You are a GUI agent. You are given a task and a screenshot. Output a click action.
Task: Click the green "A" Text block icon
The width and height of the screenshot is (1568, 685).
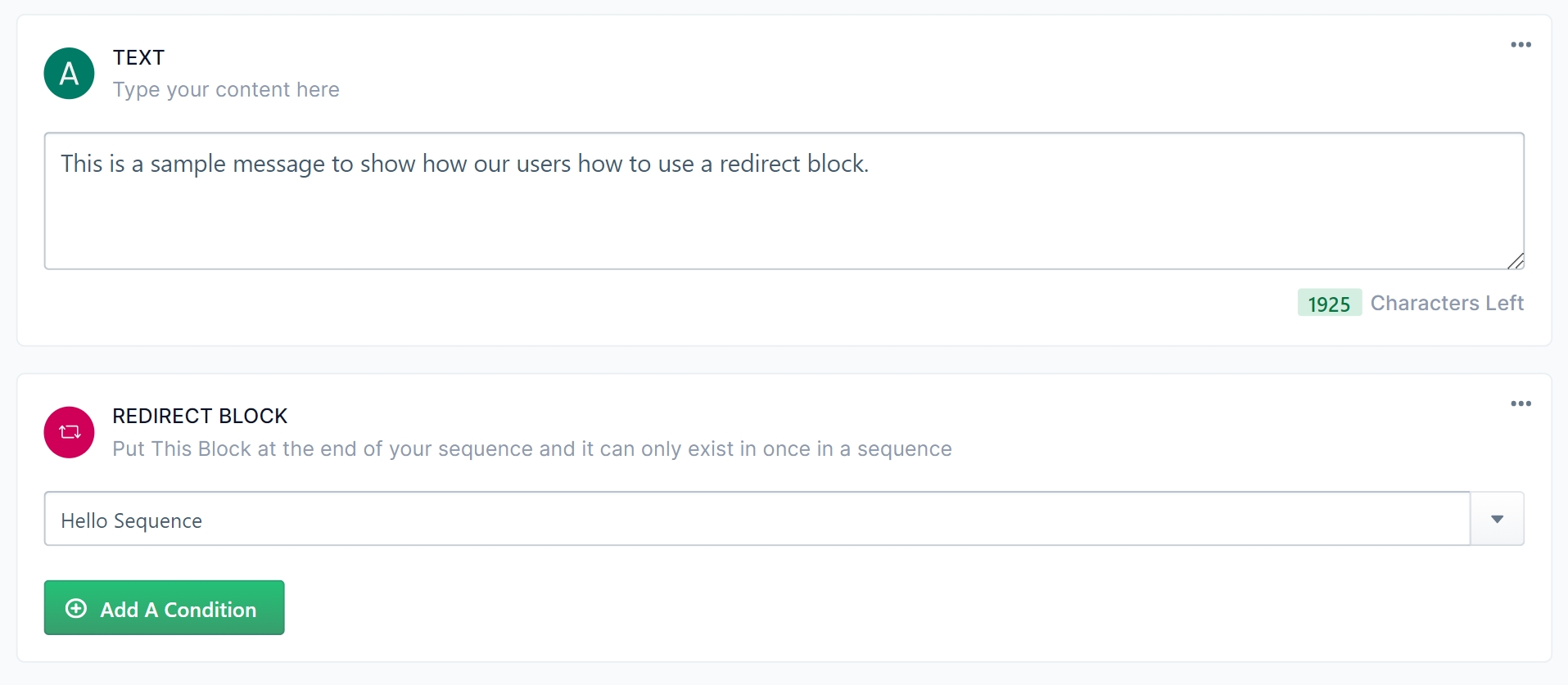click(69, 74)
